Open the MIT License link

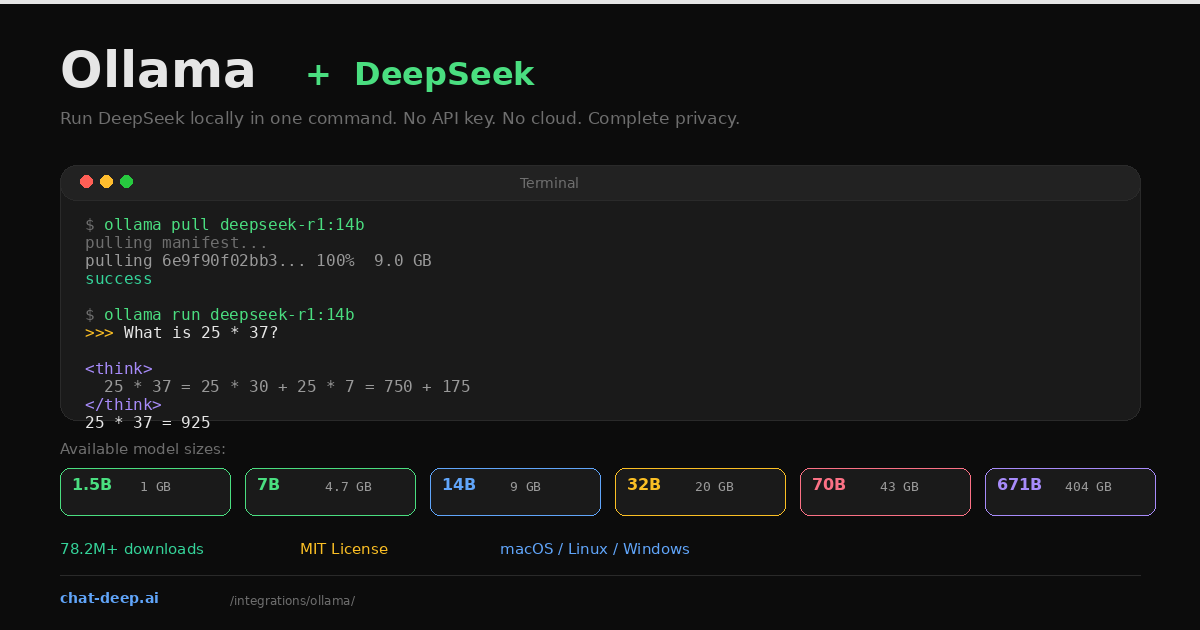344,548
